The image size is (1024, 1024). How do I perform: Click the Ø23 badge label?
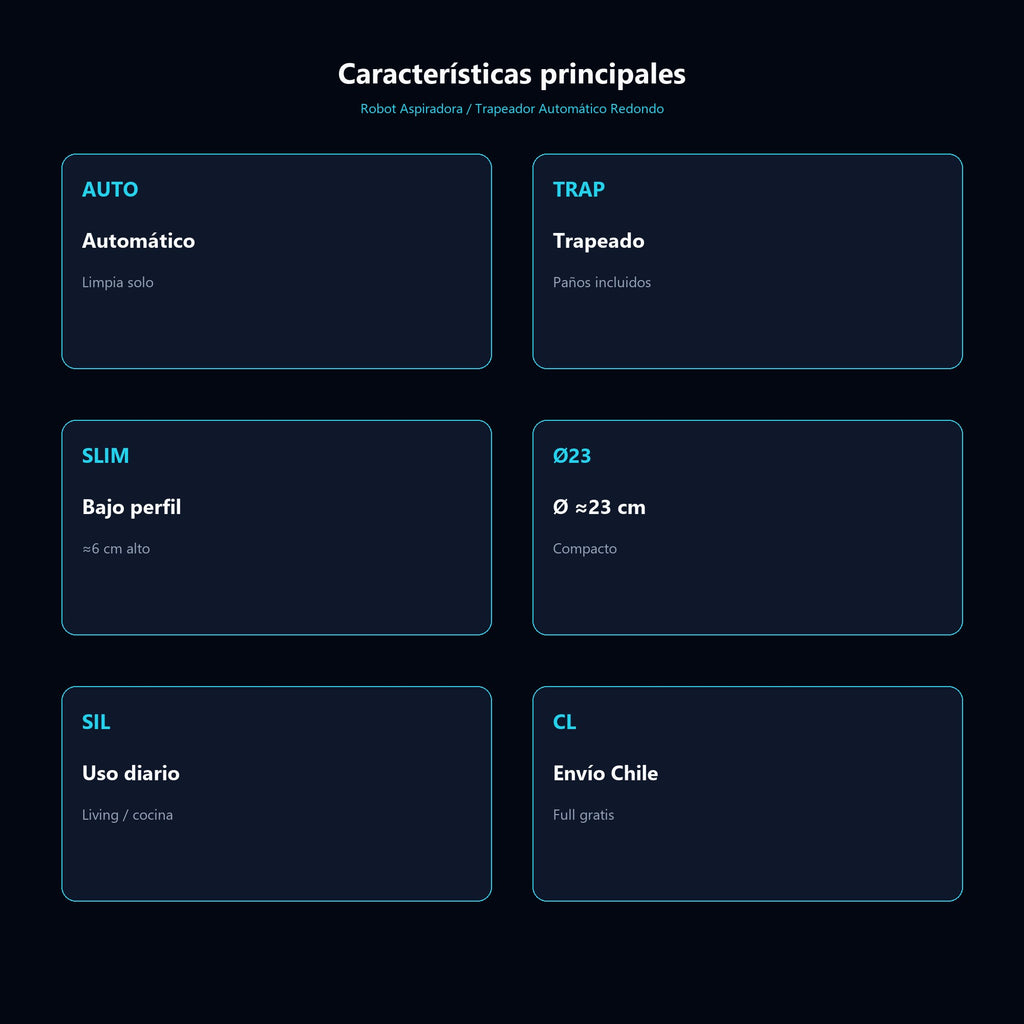pos(571,456)
